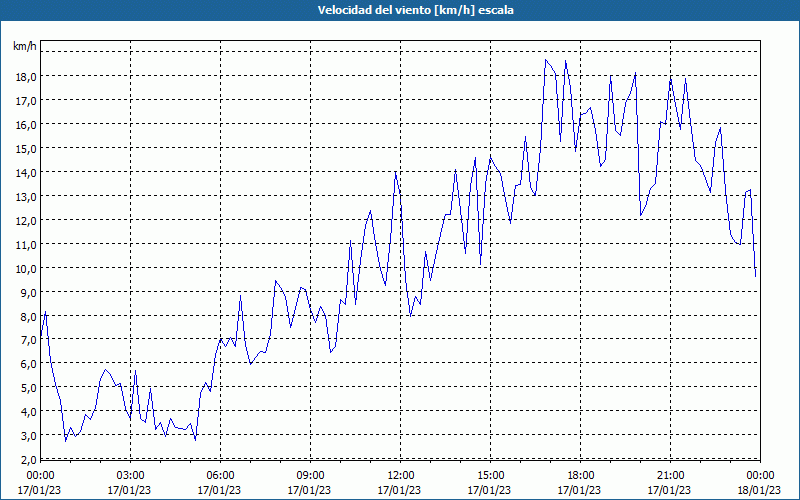Click the 18,0 y-axis value
Image resolution: width=800 pixels, height=500 pixels.
[x=26, y=76]
